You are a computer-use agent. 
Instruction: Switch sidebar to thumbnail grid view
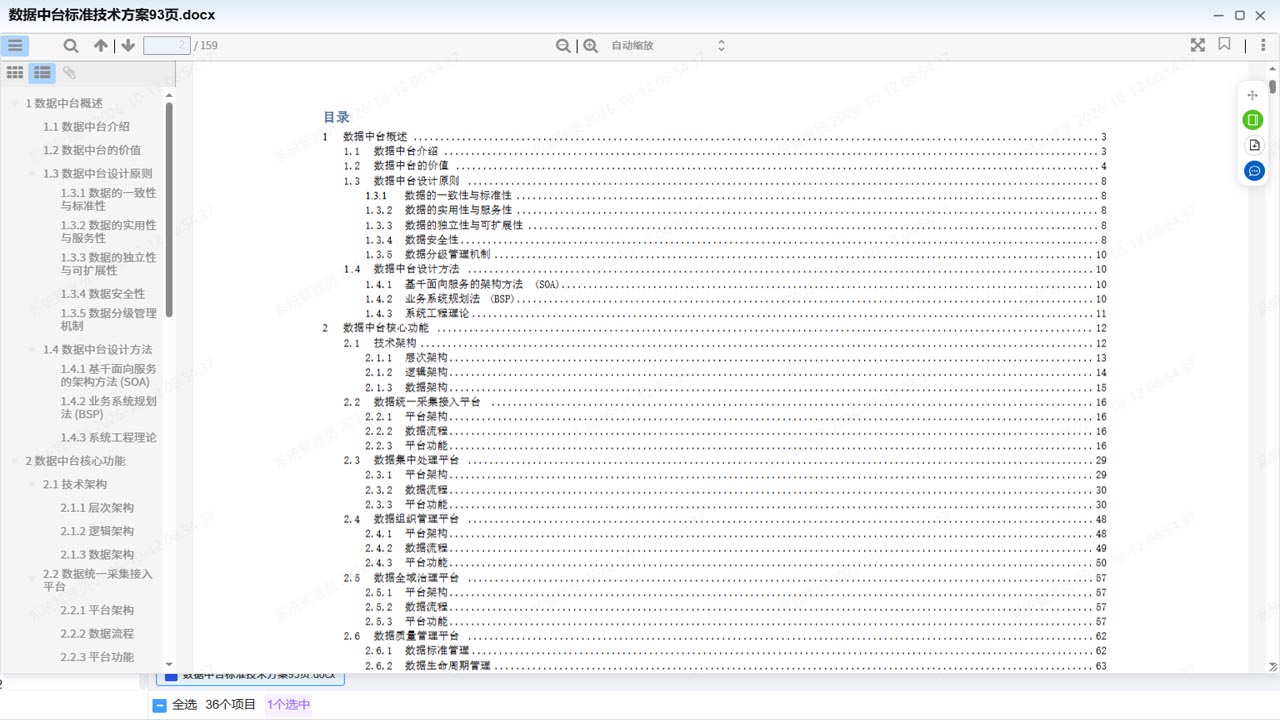pyautogui.click(x=15, y=72)
